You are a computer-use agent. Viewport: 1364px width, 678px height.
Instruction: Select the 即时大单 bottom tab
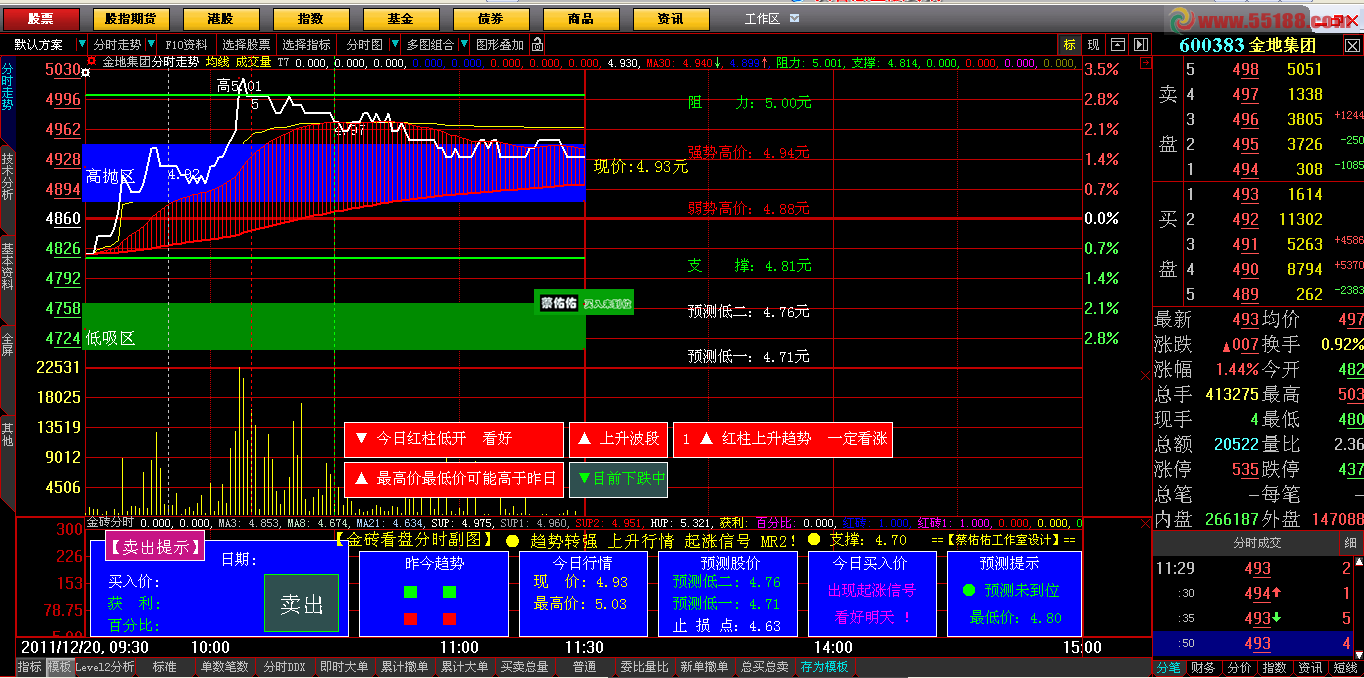point(344,667)
